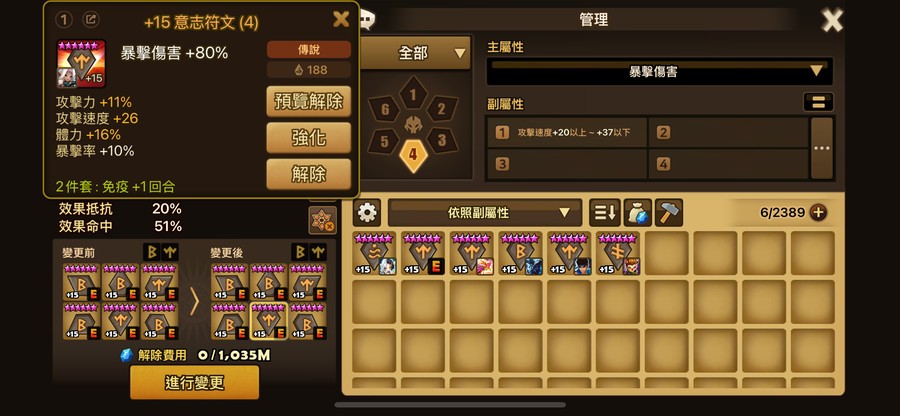Click the hammer crafting icon
The image size is (900, 416).
coord(669,213)
